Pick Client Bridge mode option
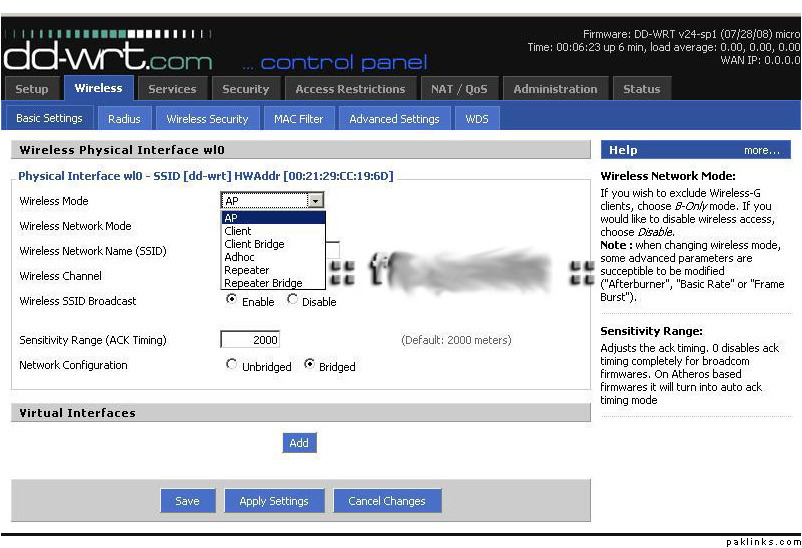Viewport: 802px width, 548px height. click(x=254, y=244)
